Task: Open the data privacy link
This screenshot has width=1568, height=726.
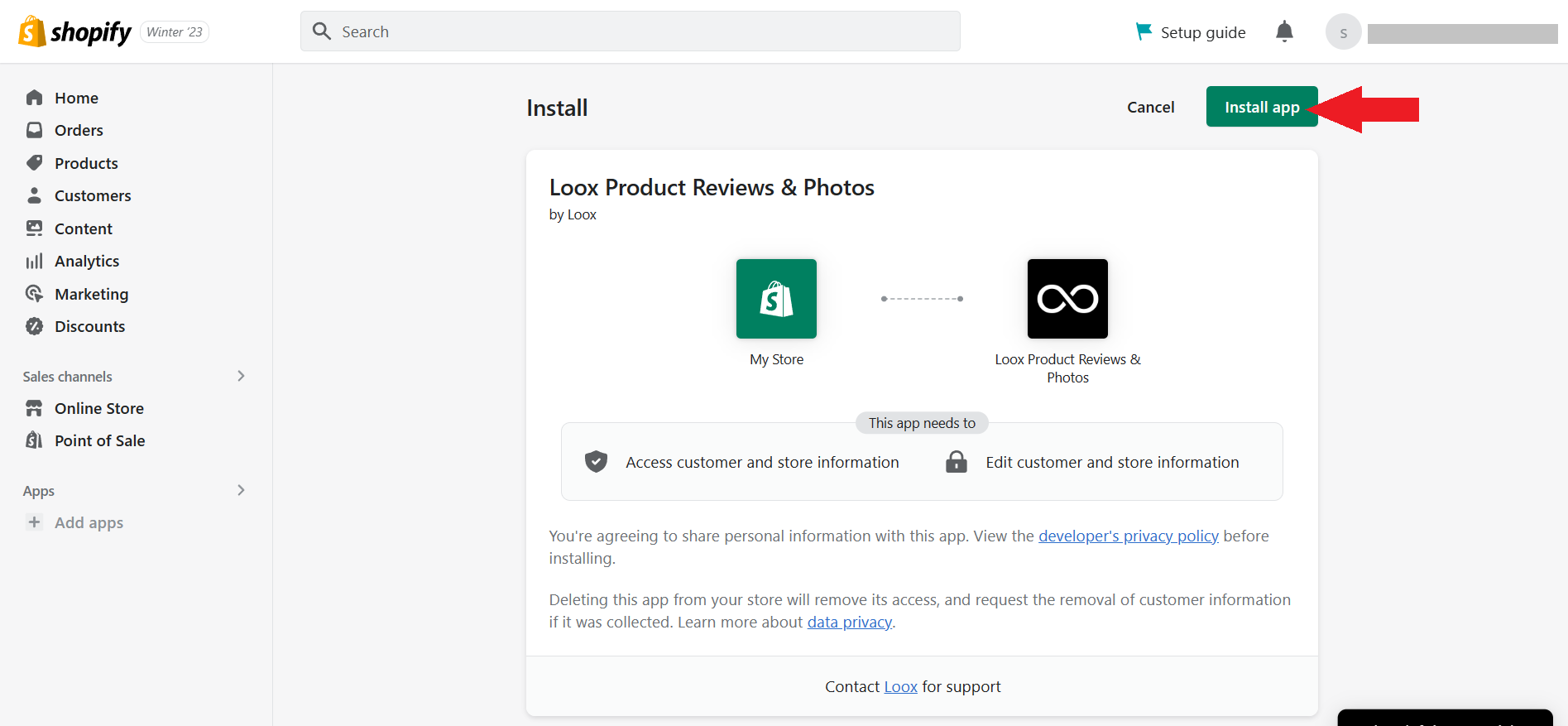Action: point(850,622)
